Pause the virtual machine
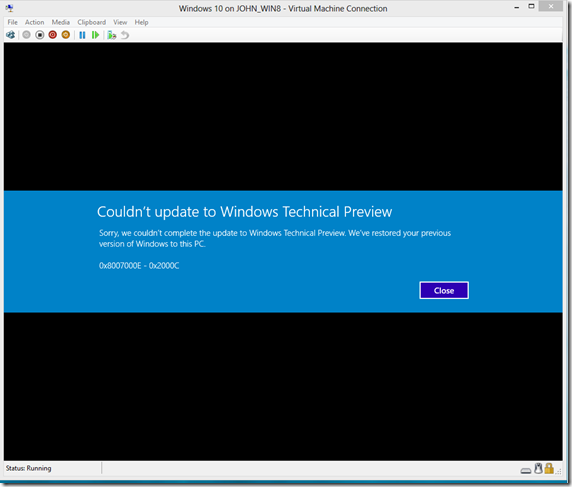The image size is (572, 487). pos(82,35)
